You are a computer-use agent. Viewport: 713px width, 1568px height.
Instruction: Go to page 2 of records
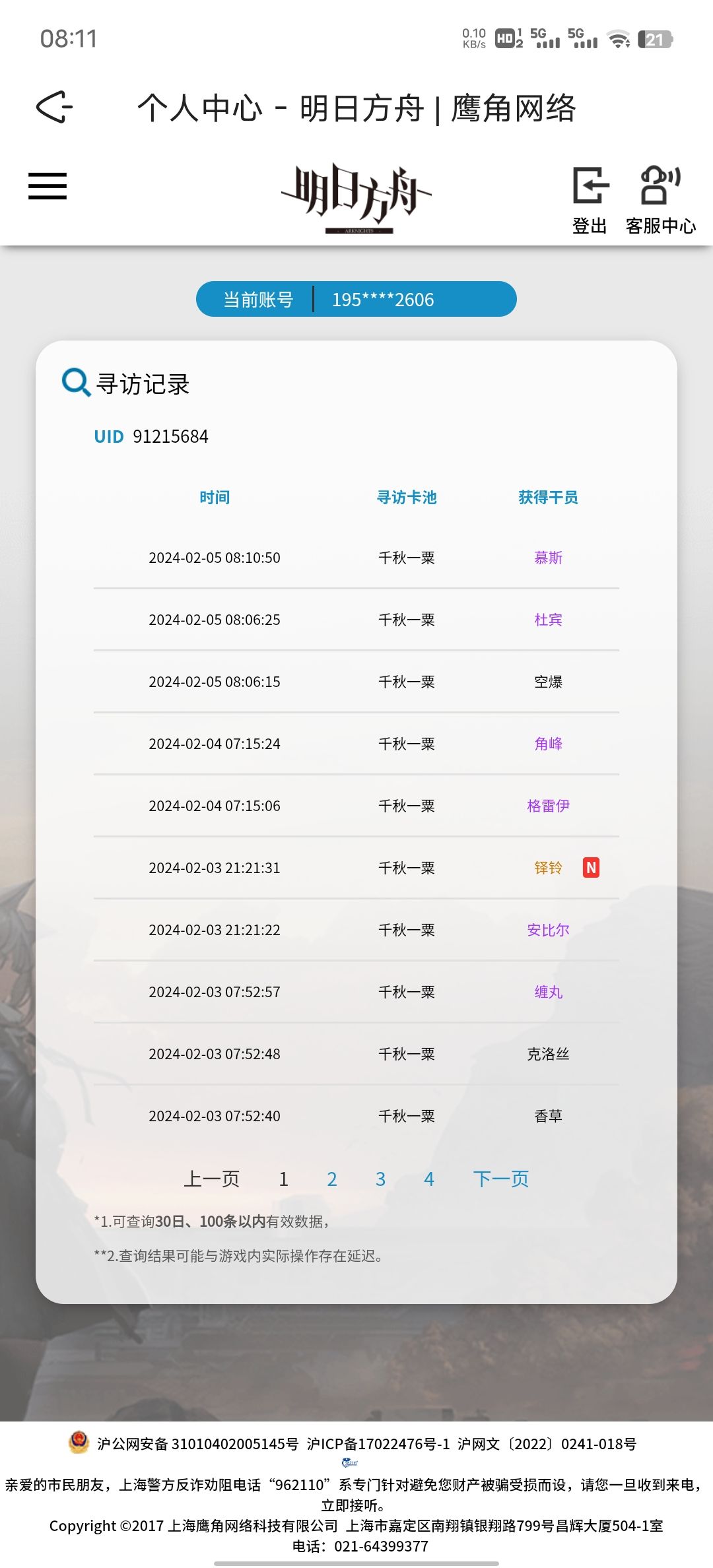point(332,1179)
